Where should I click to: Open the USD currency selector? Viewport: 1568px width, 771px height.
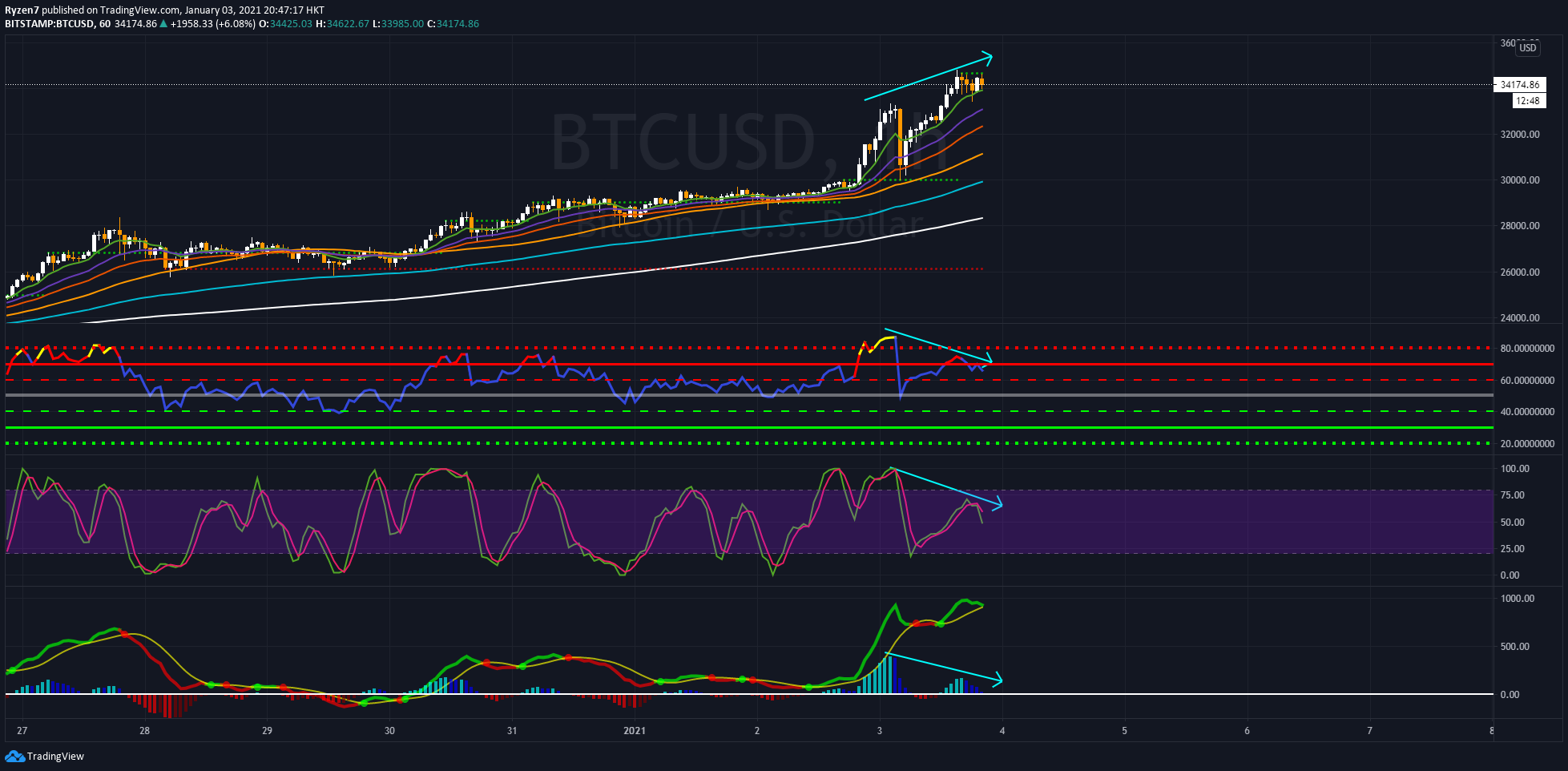[1528, 48]
